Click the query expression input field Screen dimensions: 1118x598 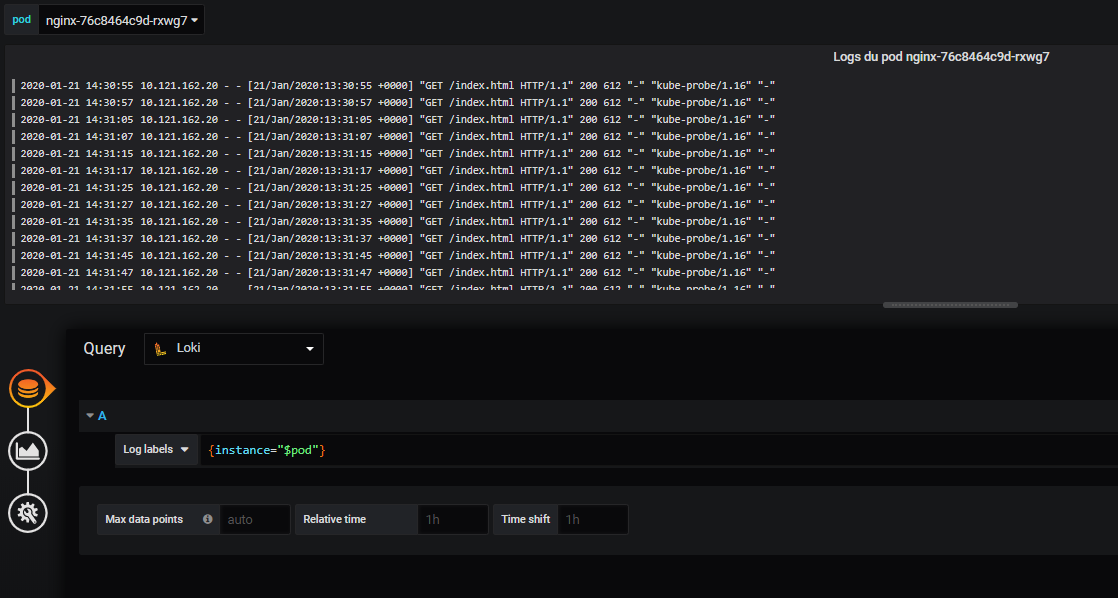pyautogui.click(x=659, y=450)
